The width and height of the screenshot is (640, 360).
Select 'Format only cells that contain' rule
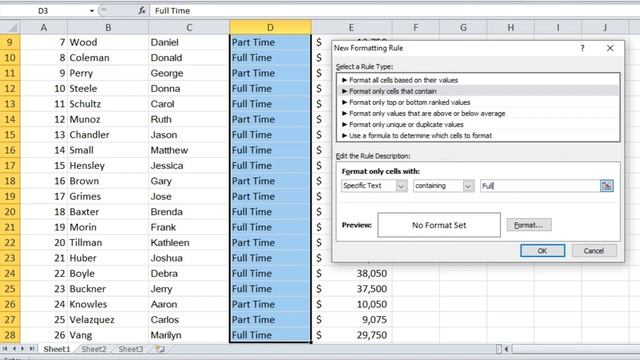click(x=478, y=91)
